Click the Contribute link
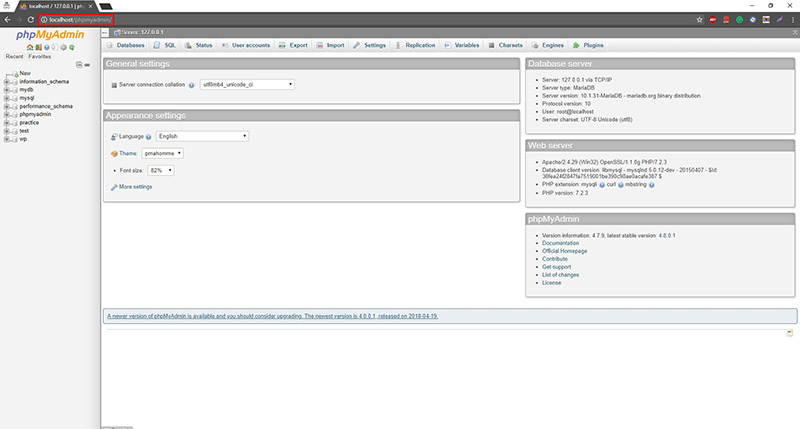The width and height of the screenshot is (800, 429). point(555,259)
